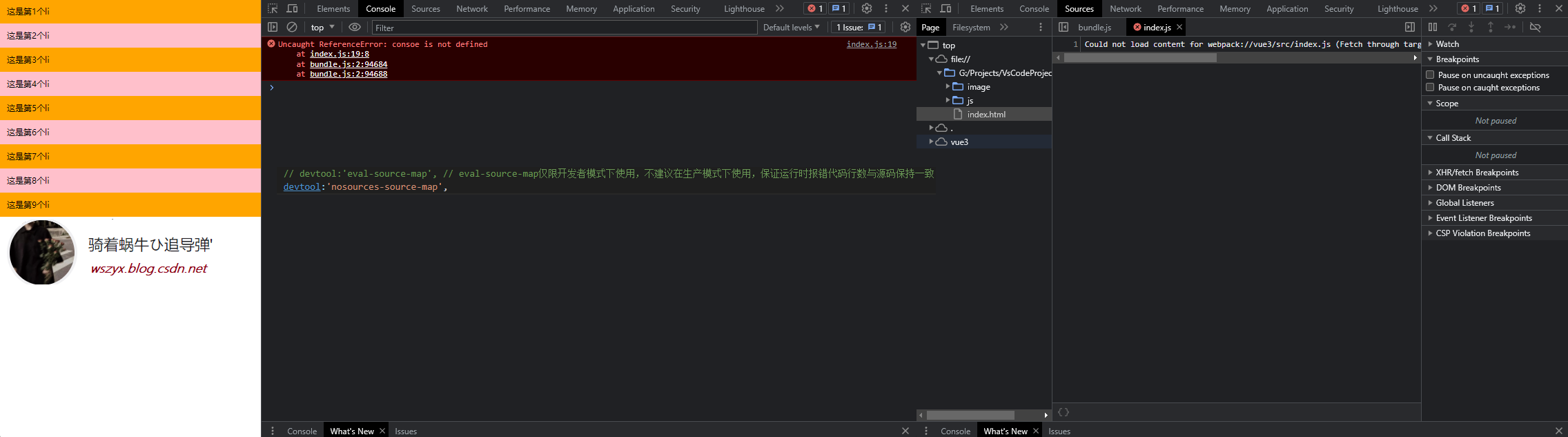Deactivate breakpoints icon in debugger toolbar
The width and height of the screenshot is (1568, 437).
(x=1535, y=27)
